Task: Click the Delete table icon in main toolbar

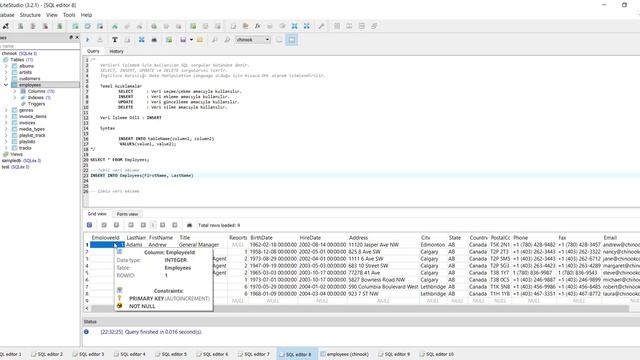Action: (100, 26)
